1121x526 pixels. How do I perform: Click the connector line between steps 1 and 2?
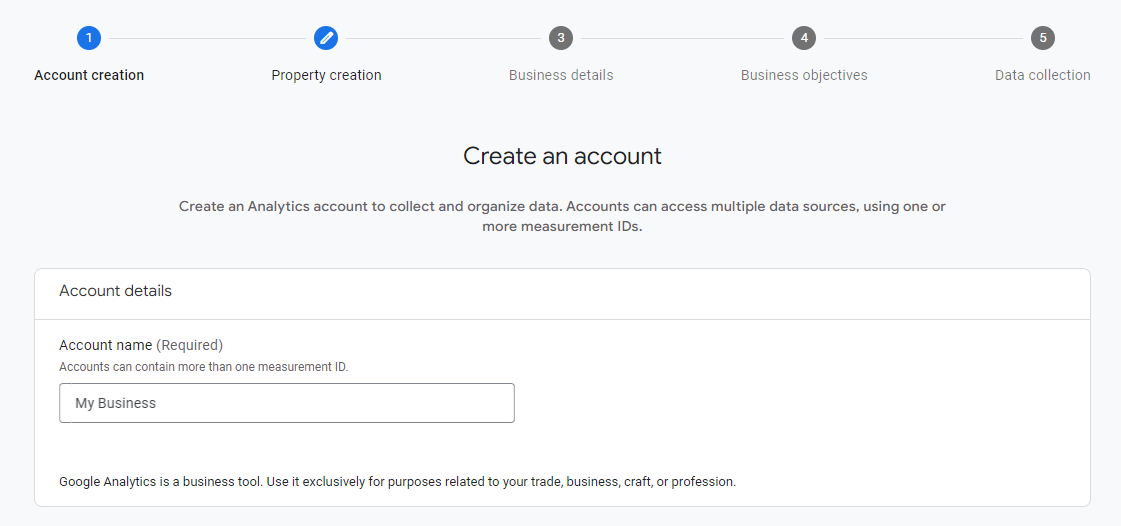tap(207, 38)
